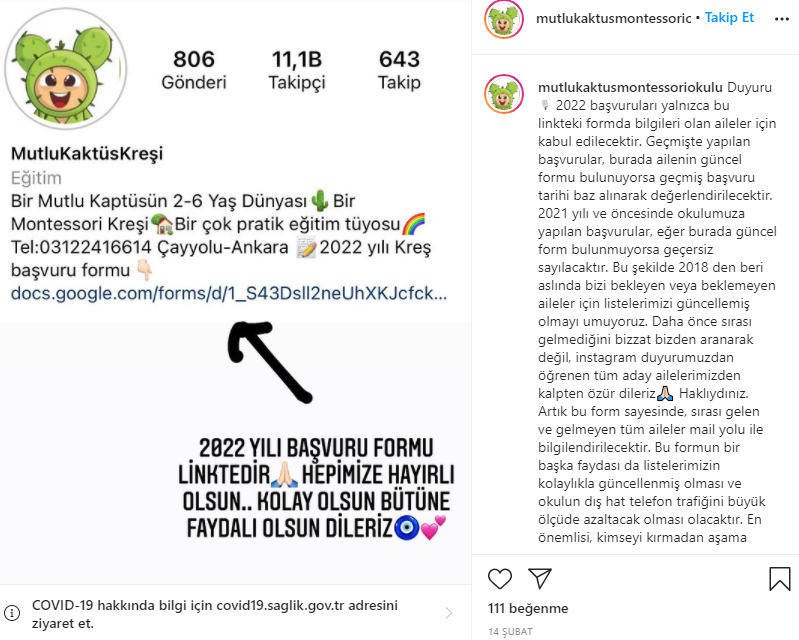
Task: Click the 11,1B Takipçi followers count
Action: tap(297, 70)
